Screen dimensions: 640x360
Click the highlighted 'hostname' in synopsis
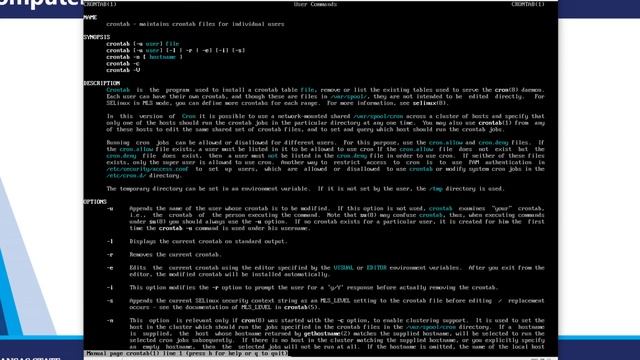(162, 57)
